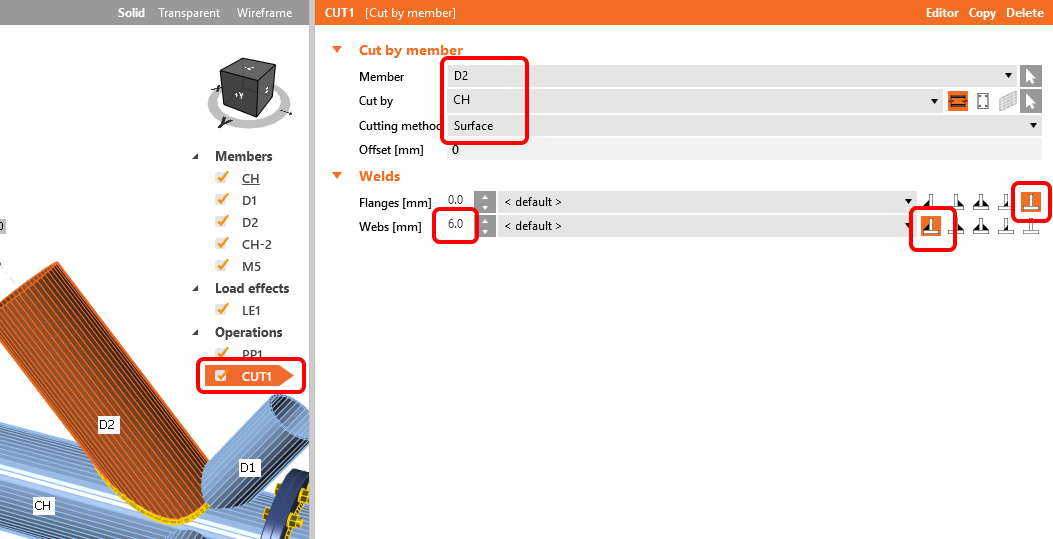Toggle visibility checkbox for member D1
This screenshot has width=1053, height=539.
click(x=222, y=200)
